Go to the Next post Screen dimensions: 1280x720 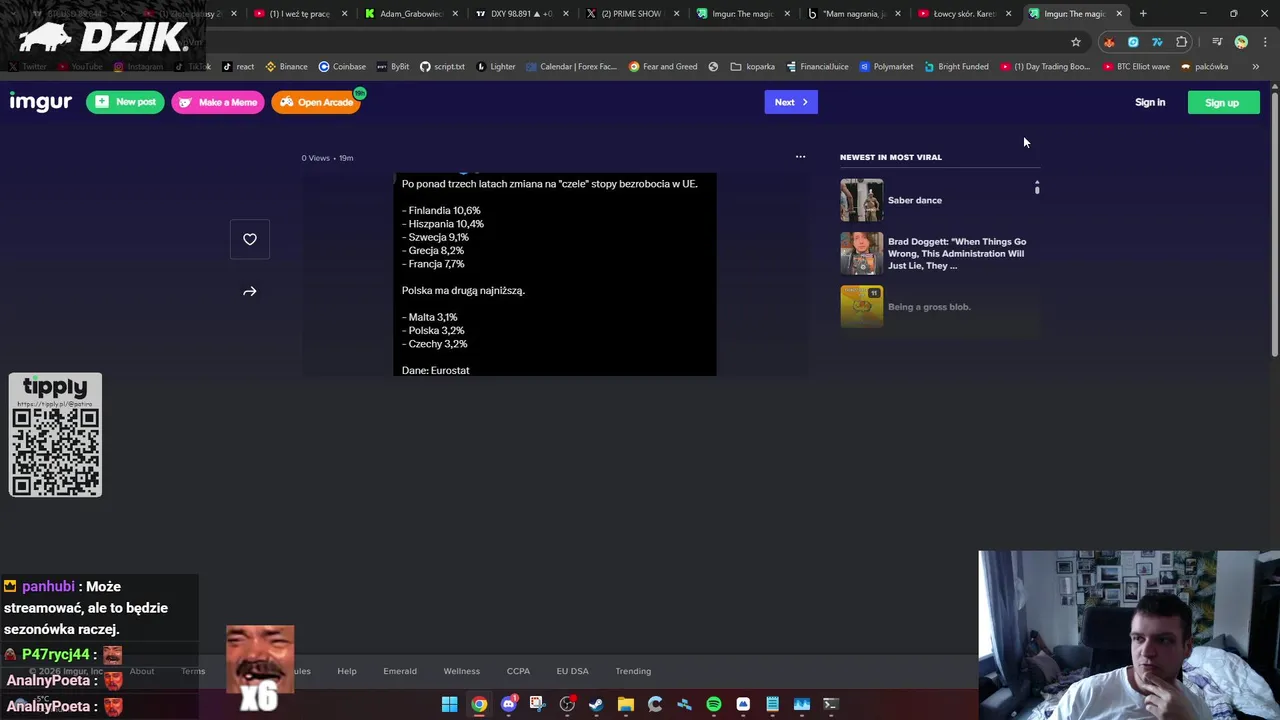[791, 102]
